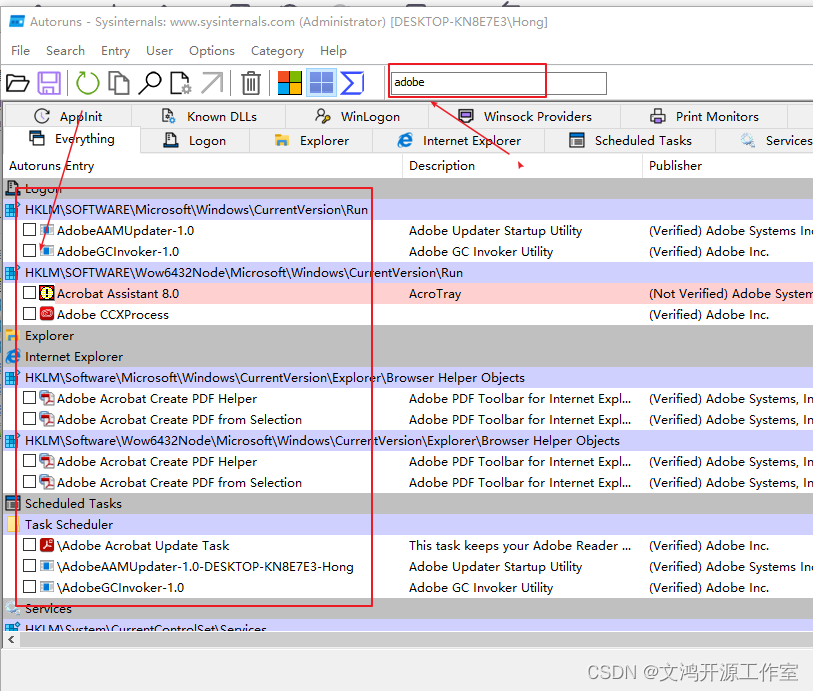Click the VirusTotal sigma icon

tap(352, 83)
